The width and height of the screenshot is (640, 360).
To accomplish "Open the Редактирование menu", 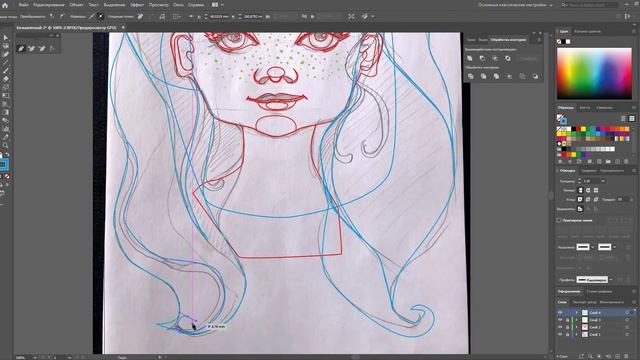I will click(49, 5).
